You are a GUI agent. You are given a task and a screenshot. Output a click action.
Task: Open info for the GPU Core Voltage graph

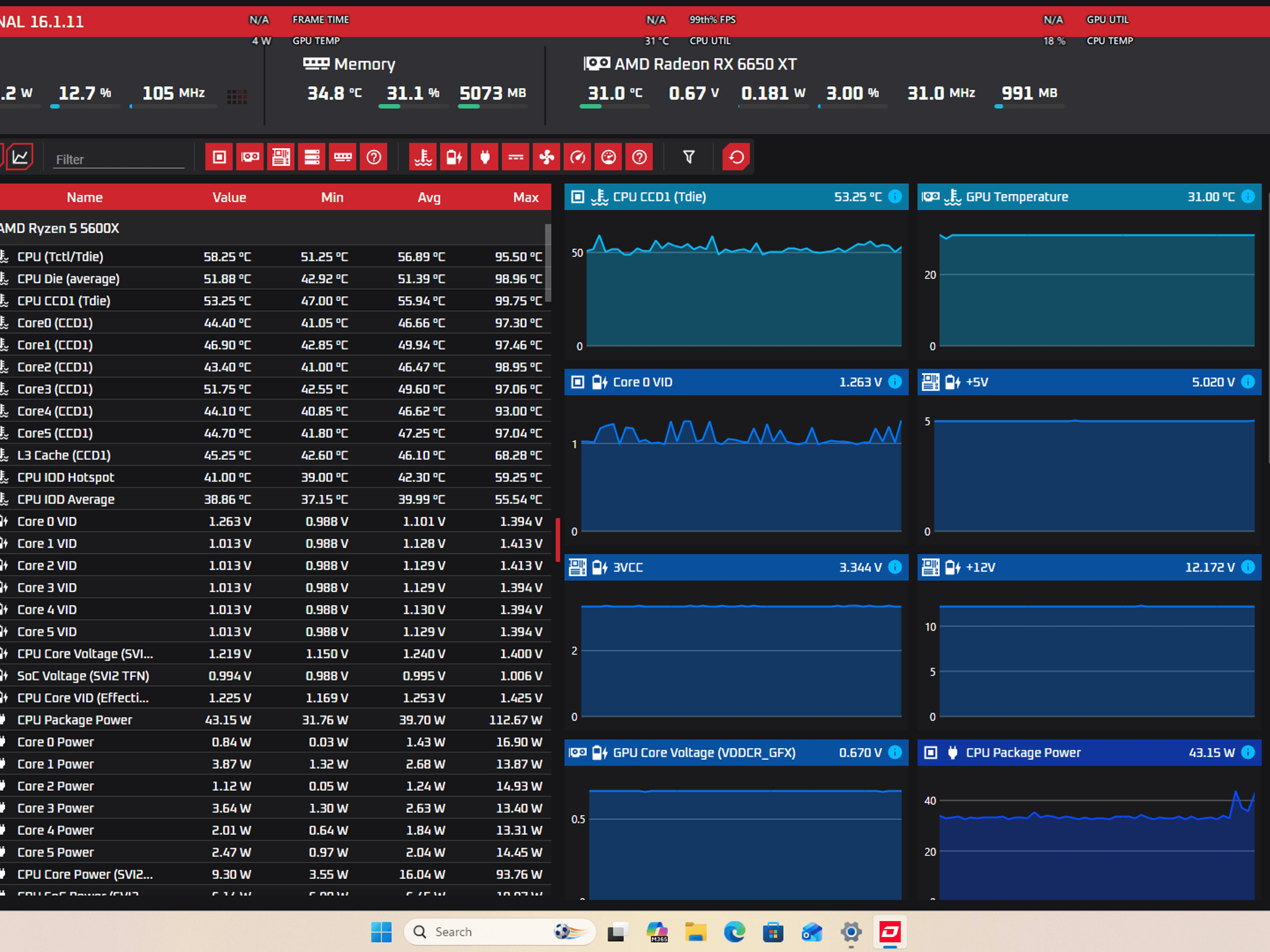(895, 752)
